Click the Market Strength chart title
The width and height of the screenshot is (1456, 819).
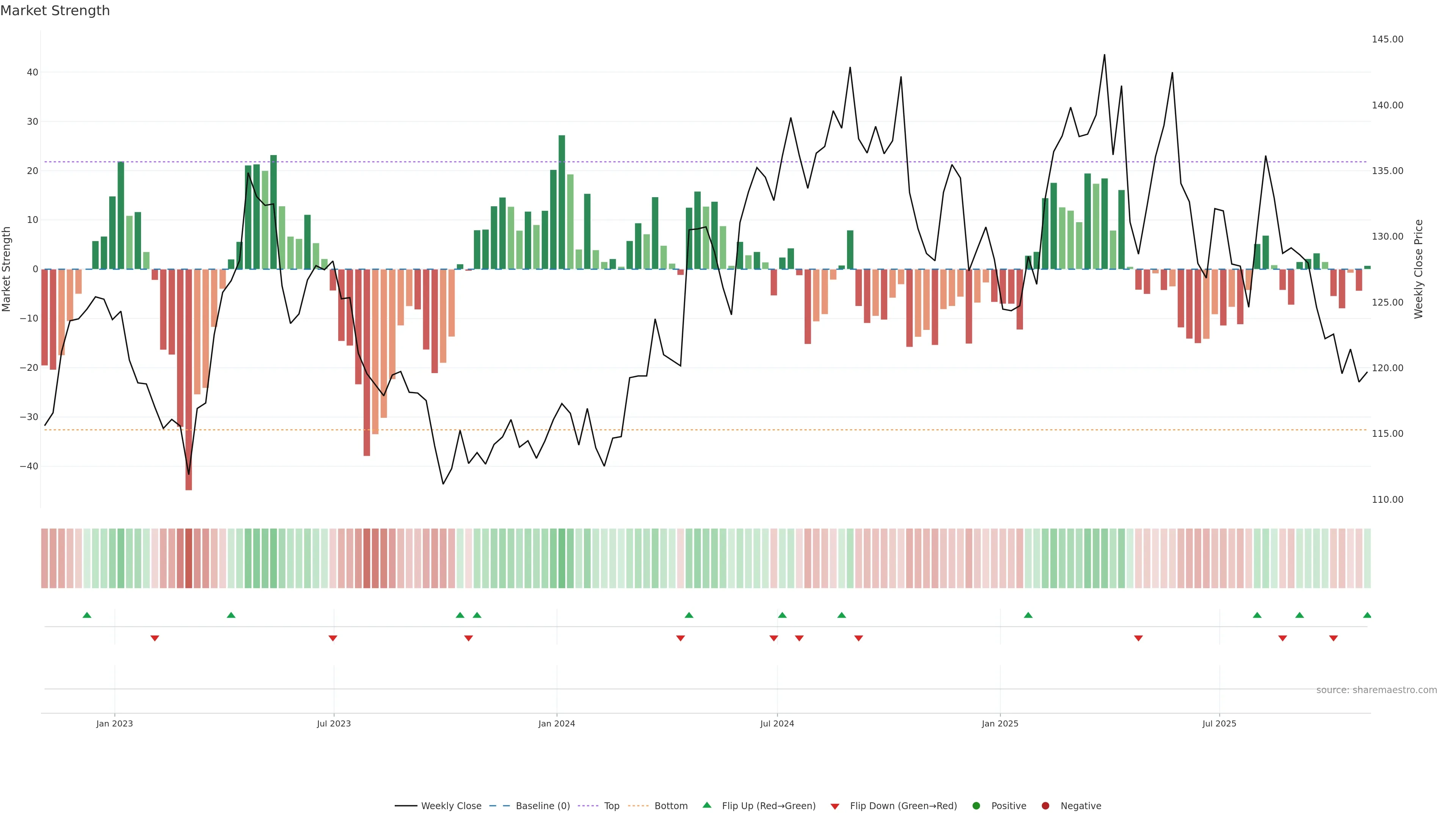coord(55,11)
